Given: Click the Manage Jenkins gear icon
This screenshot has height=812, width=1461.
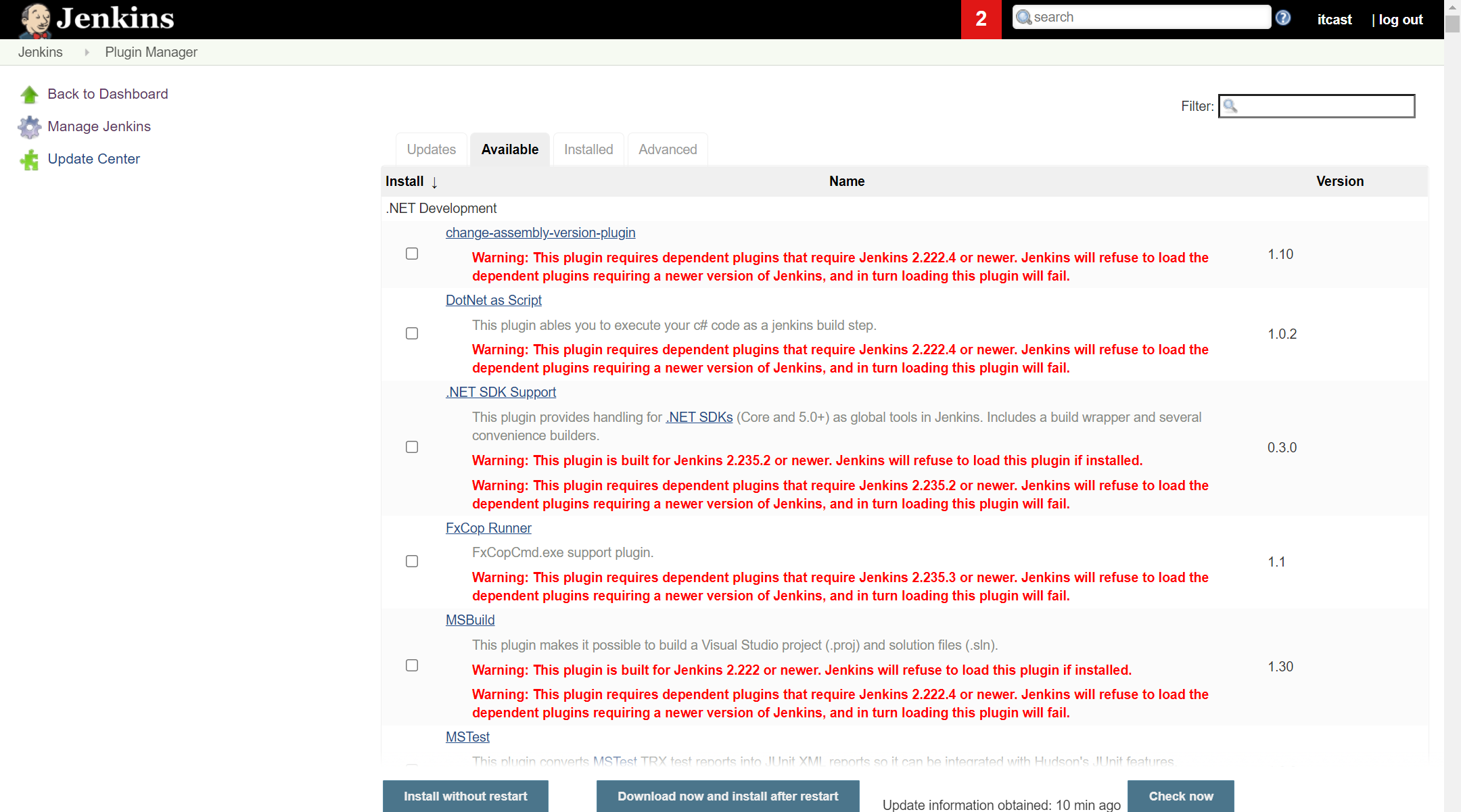Looking at the screenshot, I should point(29,127).
